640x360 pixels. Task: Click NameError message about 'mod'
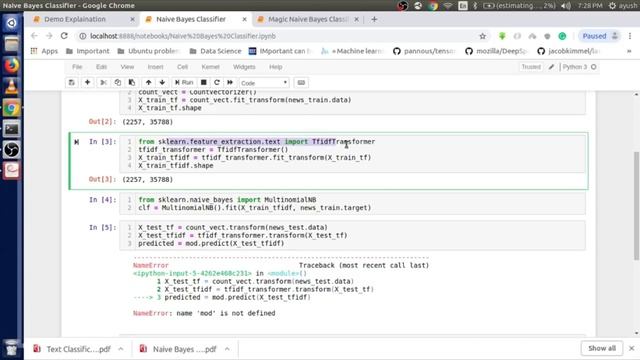pyautogui.click(x=204, y=313)
